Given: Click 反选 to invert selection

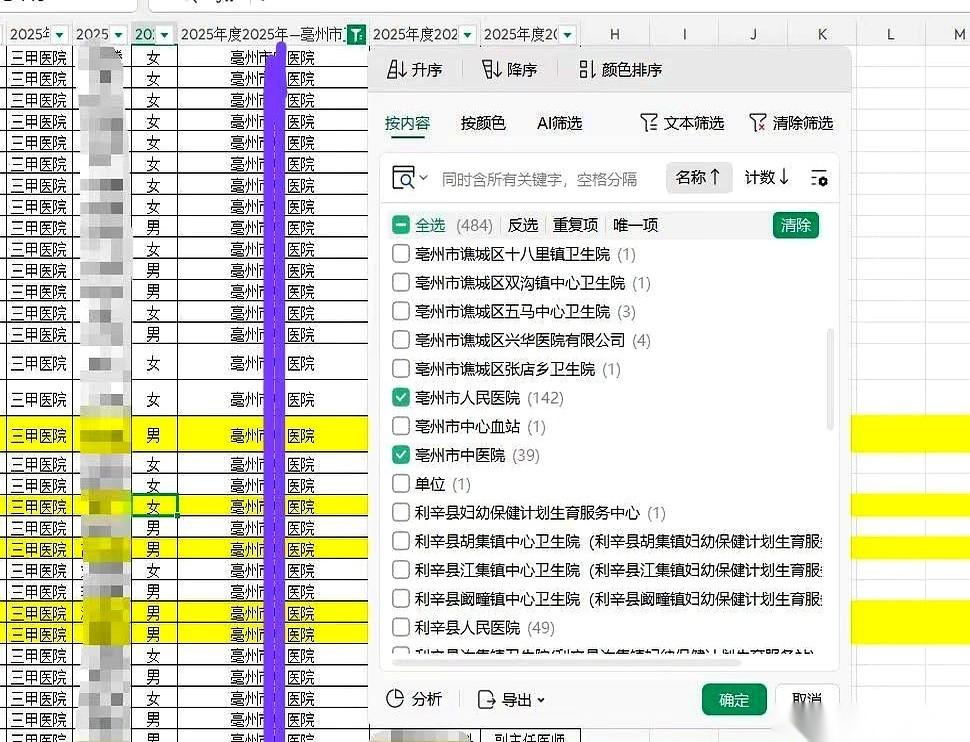Looking at the screenshot, I should coord(523,225).
